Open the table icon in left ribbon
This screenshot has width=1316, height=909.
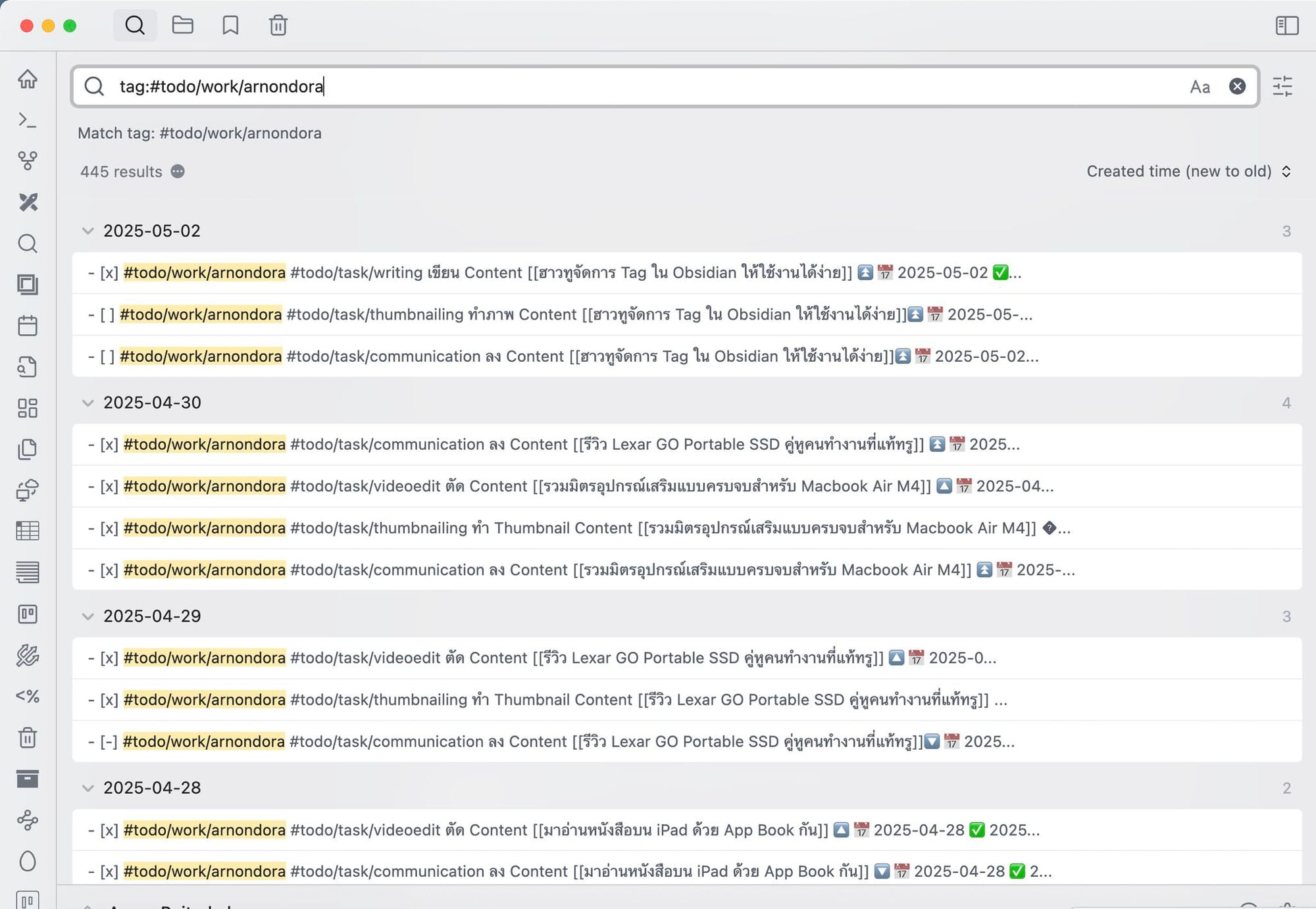click(28, 531)
